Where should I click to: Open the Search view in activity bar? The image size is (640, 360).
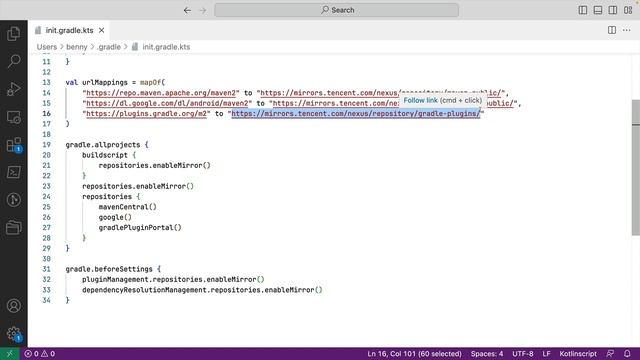[x=13, y=61]
